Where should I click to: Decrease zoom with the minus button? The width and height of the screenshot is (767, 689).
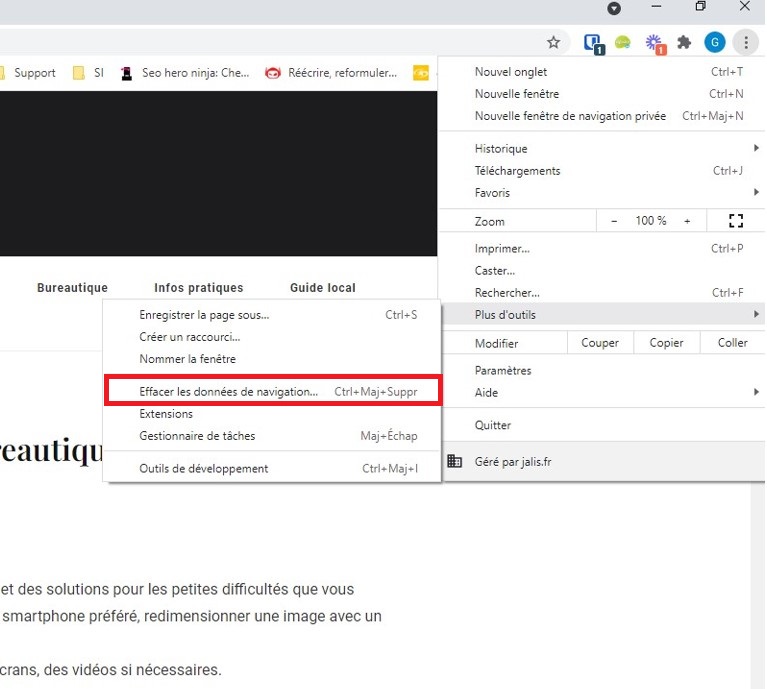click(x=614, y=221)
